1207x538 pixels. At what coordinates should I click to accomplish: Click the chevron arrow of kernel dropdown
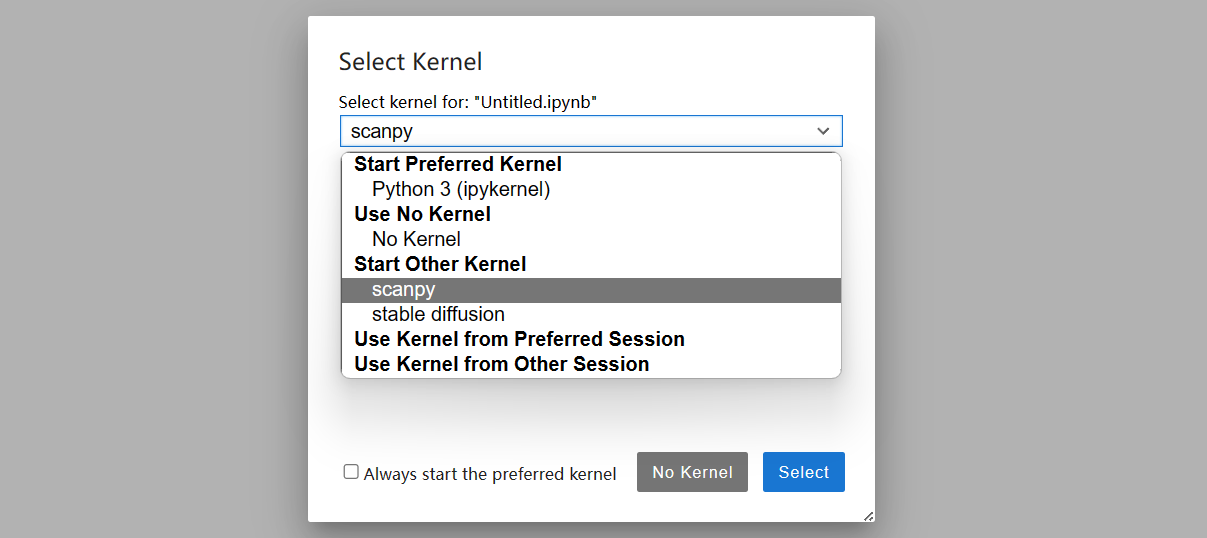pos(823,131)
